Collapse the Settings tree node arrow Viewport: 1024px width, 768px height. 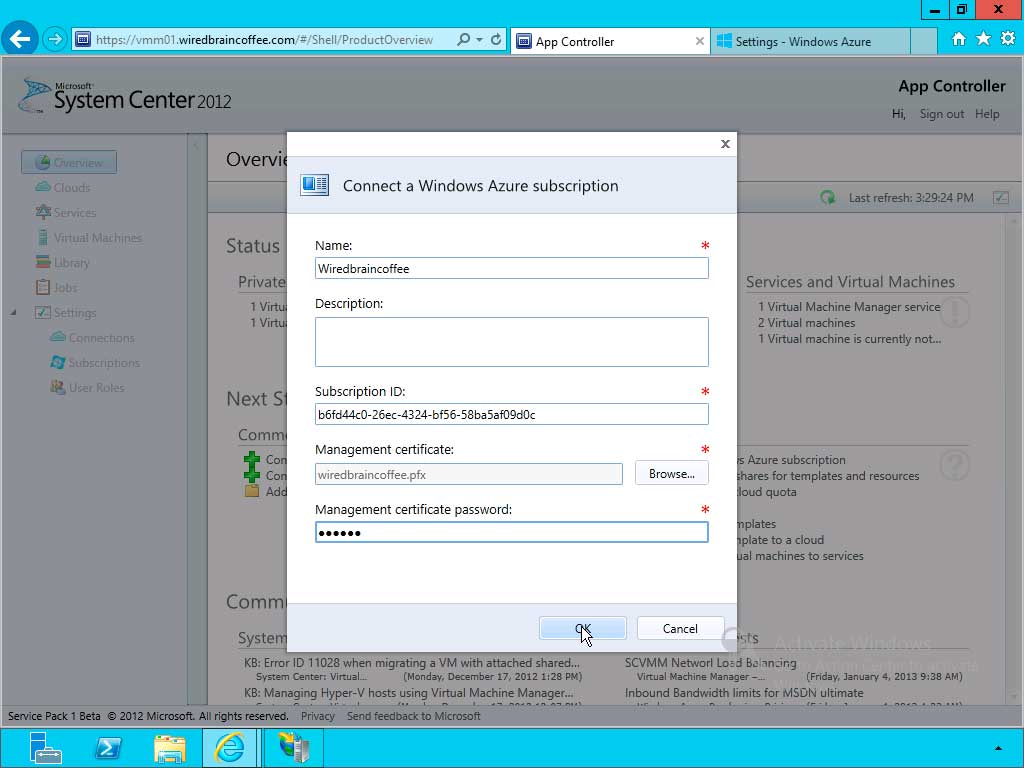pos(13,313)
